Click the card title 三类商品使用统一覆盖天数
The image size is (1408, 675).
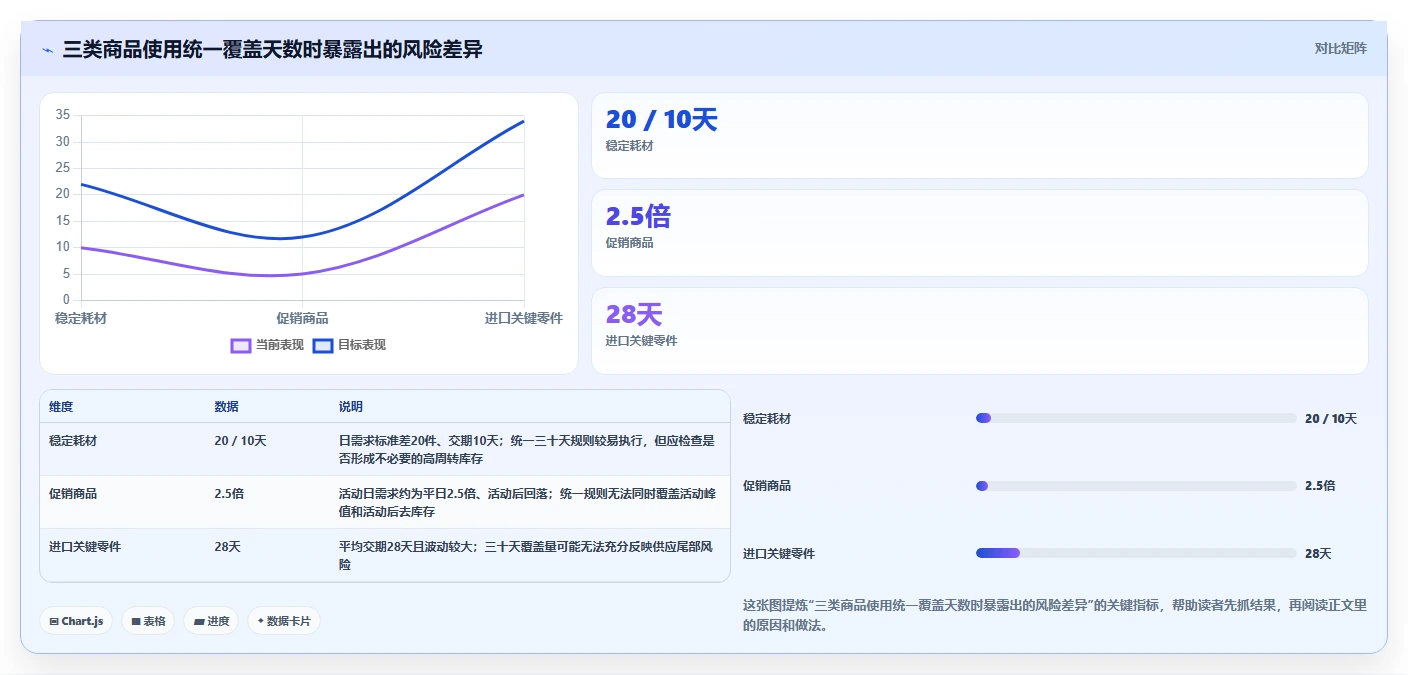[x=272, y=49]
